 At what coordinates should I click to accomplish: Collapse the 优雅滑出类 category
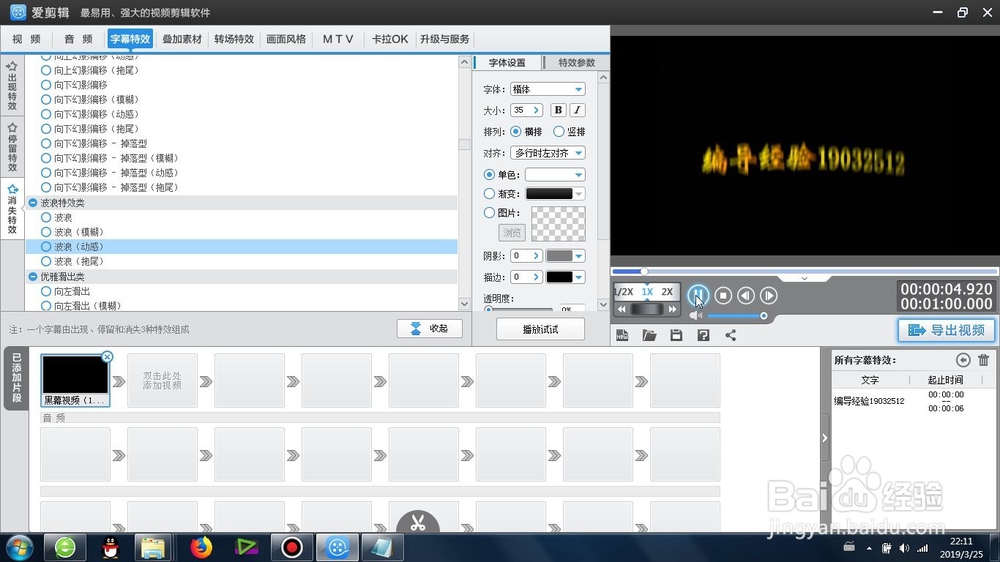[x=33, y=277]
